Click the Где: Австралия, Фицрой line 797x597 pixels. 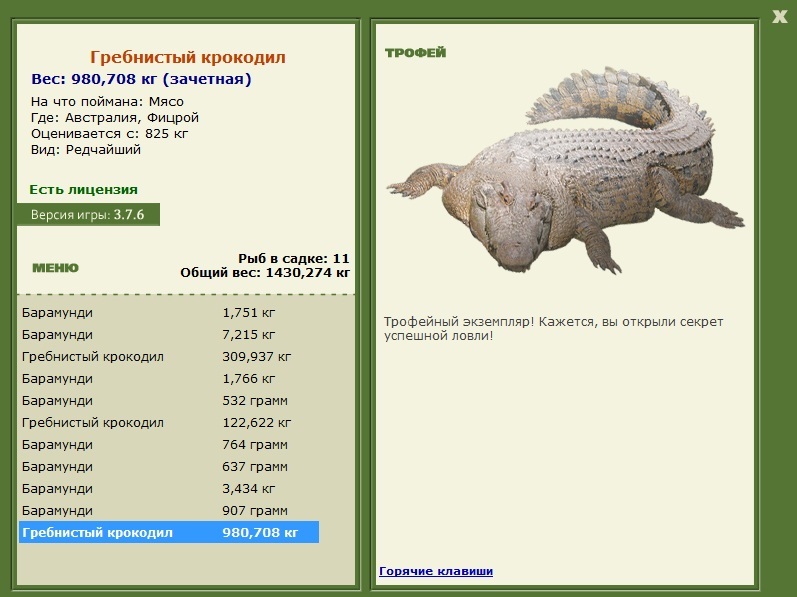pyautogui.click(x=115, y=118)
